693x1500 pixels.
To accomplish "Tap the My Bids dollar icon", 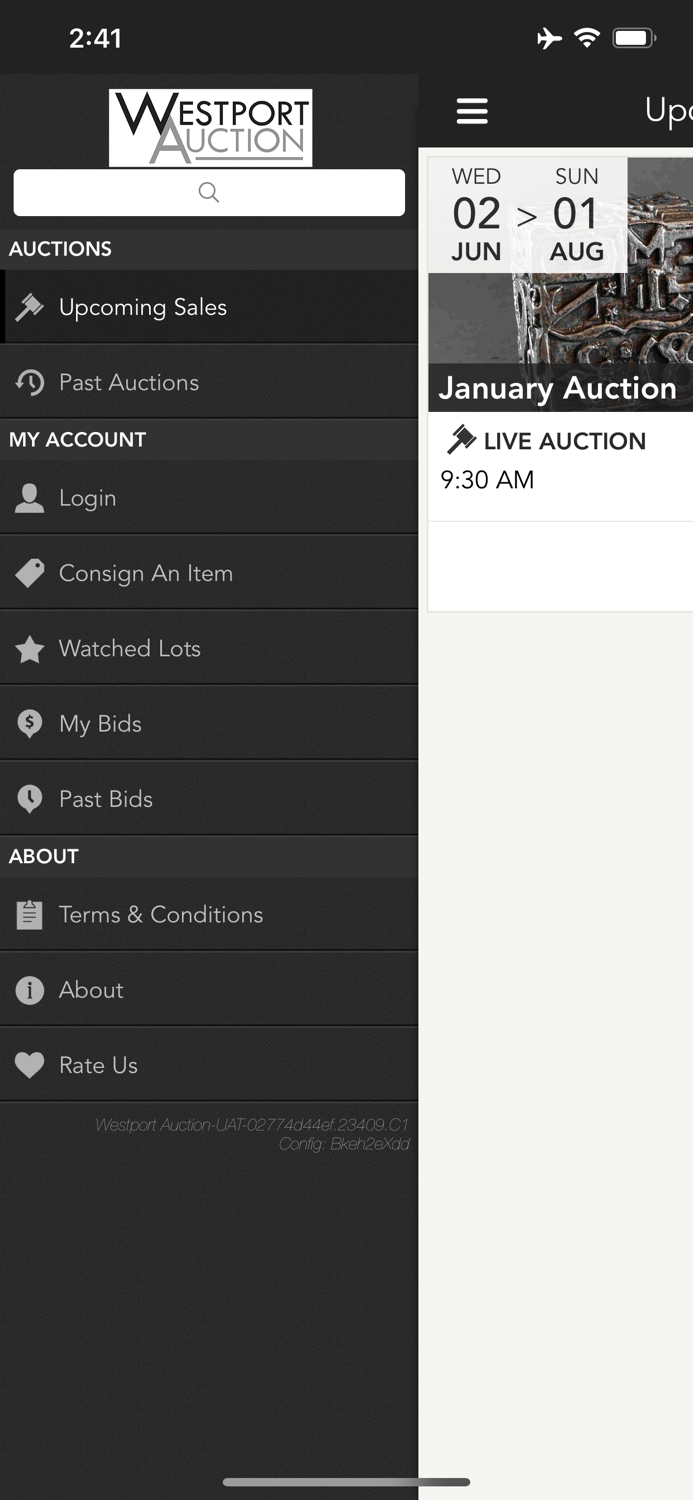I will coord(30,723).
